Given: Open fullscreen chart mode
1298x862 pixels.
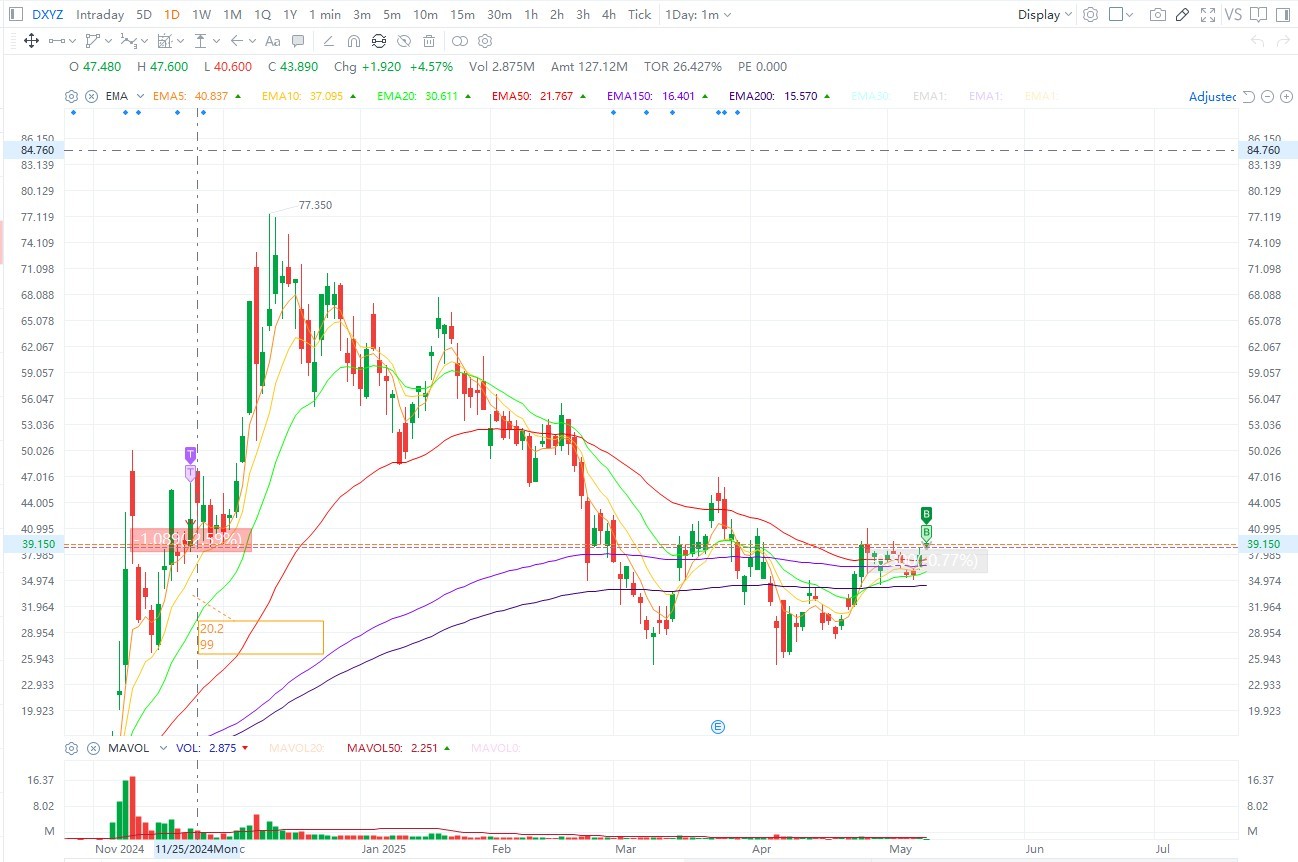Looking at the screenshot, I should (x=1208, y=15).
